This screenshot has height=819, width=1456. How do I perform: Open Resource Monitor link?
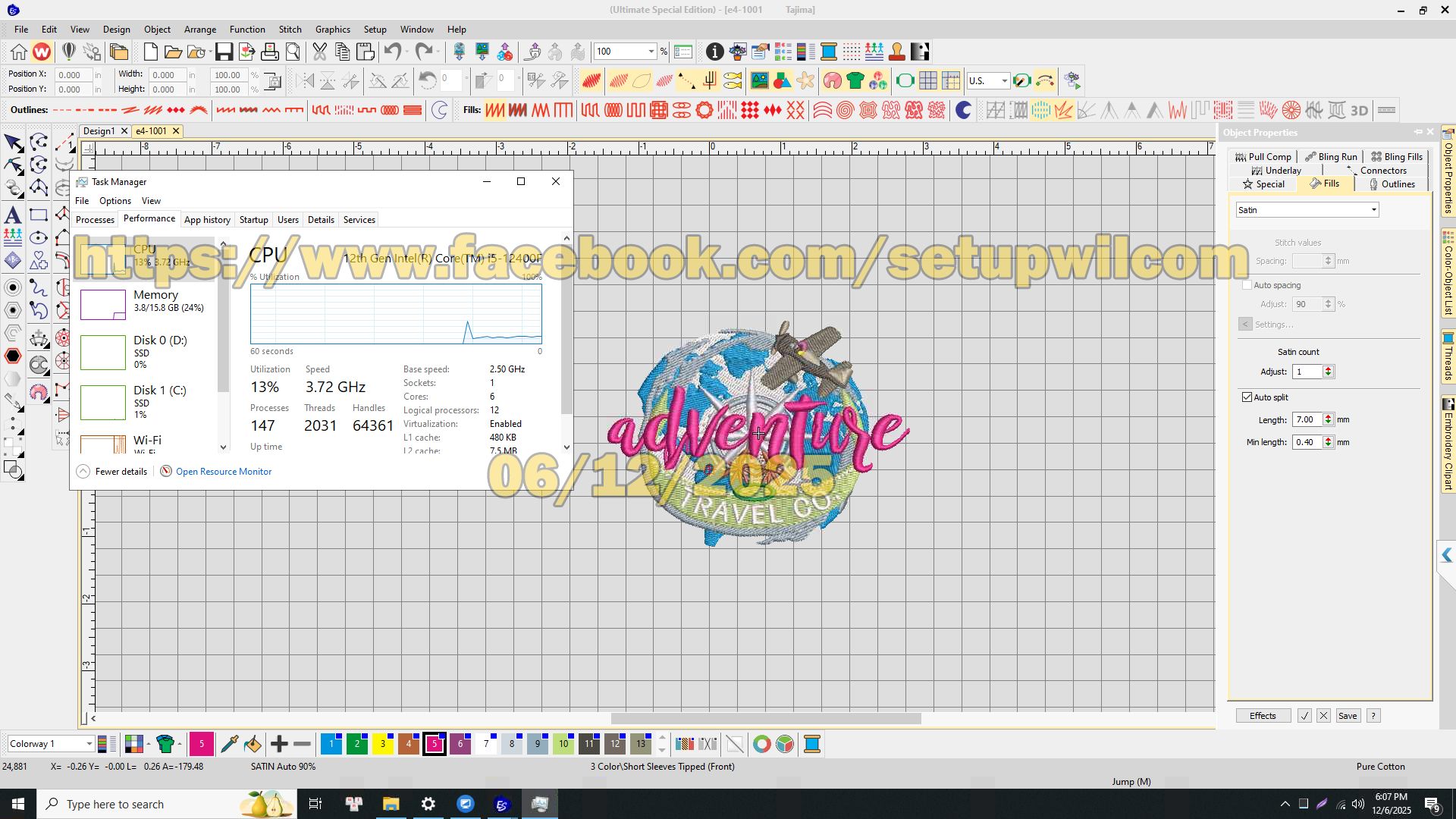click(x=224, y=472)
